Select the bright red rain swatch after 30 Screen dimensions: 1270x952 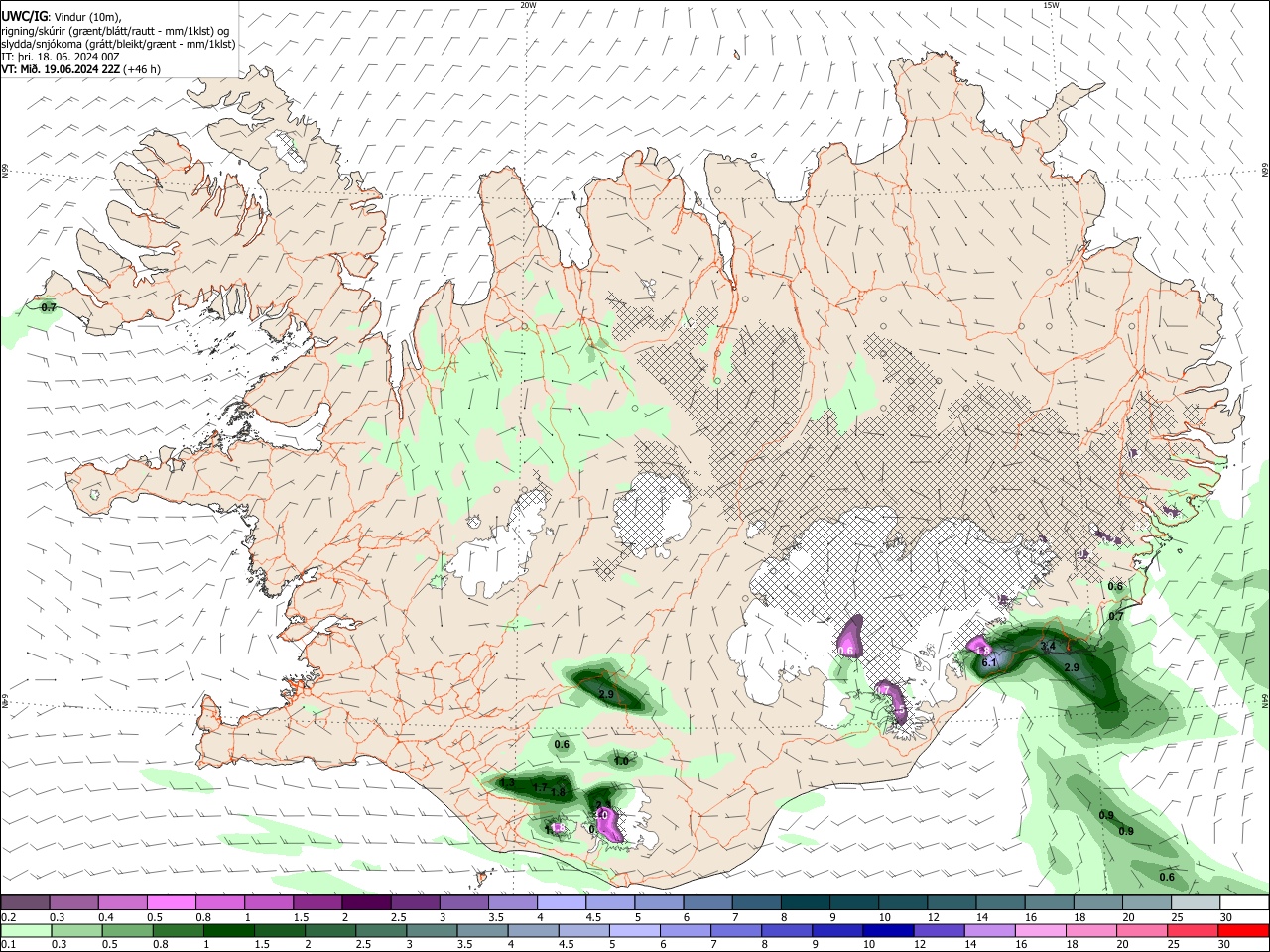click(1243, 930)
